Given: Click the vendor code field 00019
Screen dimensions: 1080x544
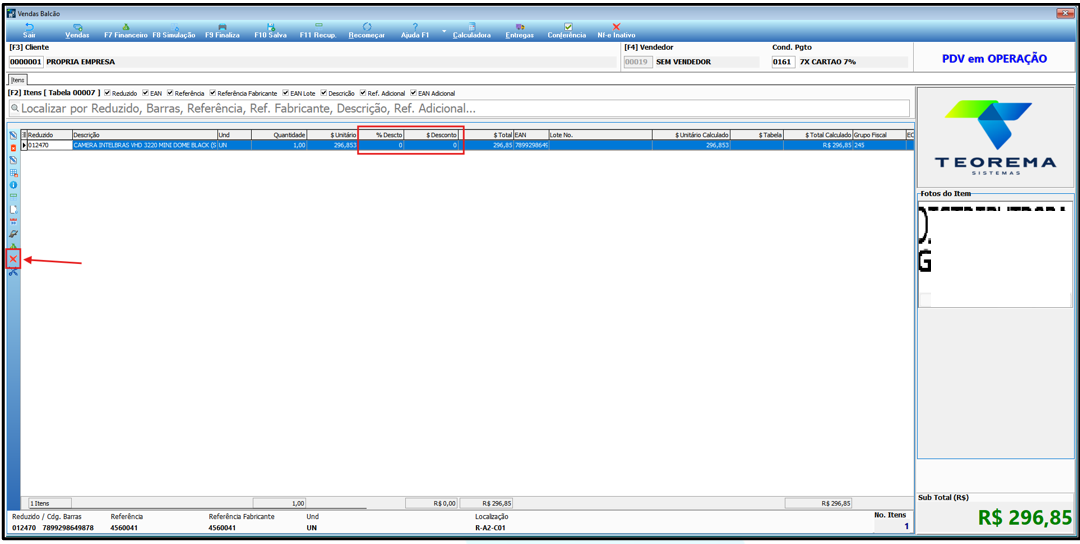Looking at the screenshot, I should (638, 62).
